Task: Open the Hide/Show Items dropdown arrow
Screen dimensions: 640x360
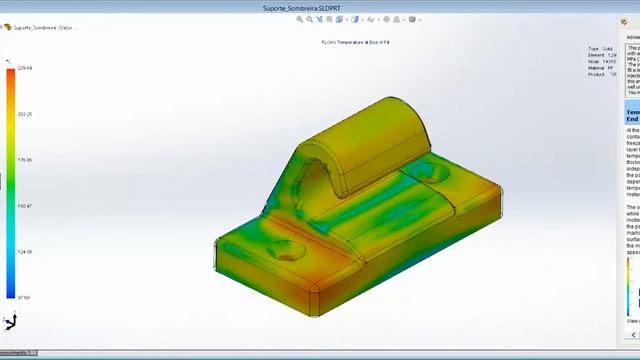Action: tap(379, 20)
